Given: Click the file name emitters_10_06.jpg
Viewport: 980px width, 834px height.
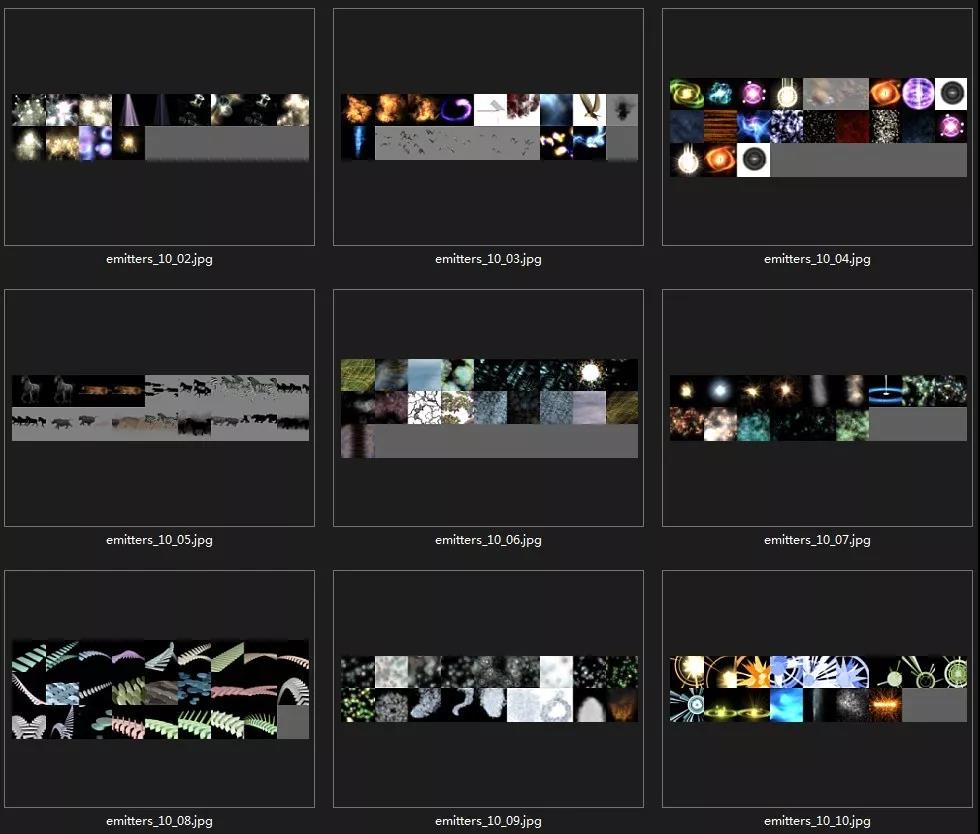Looking at the screenshot, I should click(488, 540).
